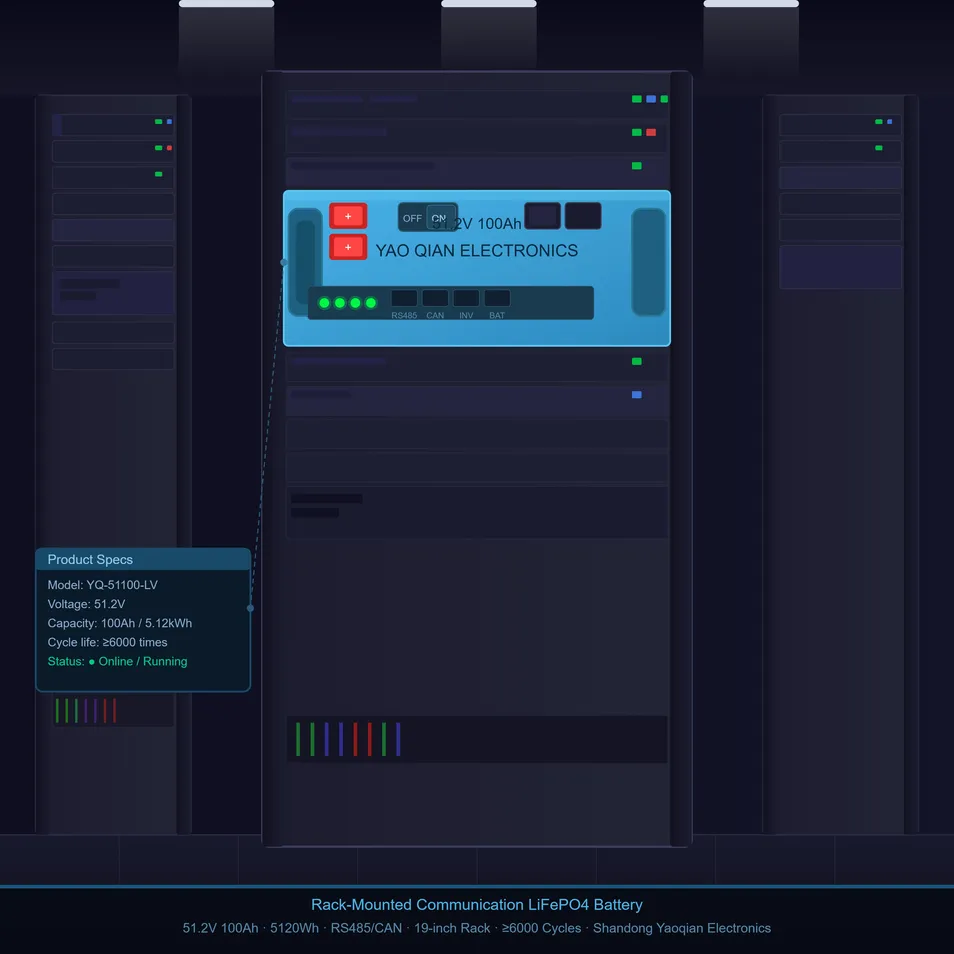Click the left battery handle
The height and width of the screenshot is (954, 954).
tap(305, 262)
